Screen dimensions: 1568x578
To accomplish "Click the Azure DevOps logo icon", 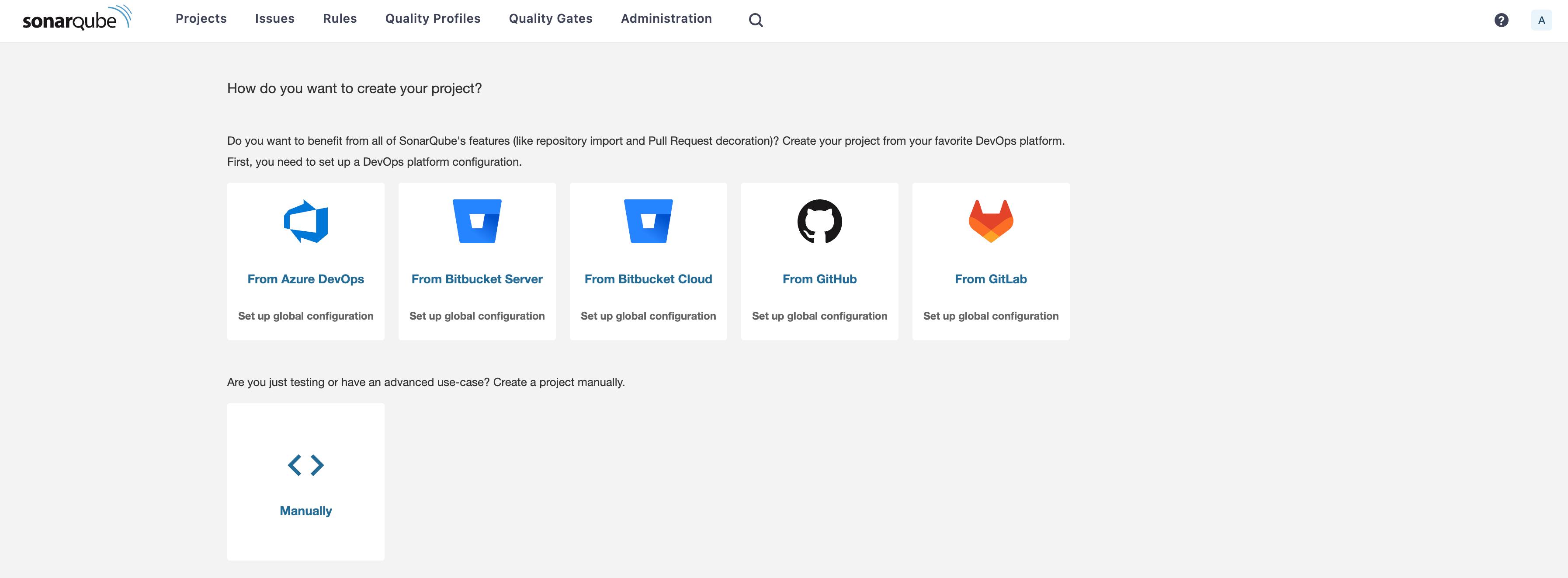I will pyautogui.click(x=305, y=221).
